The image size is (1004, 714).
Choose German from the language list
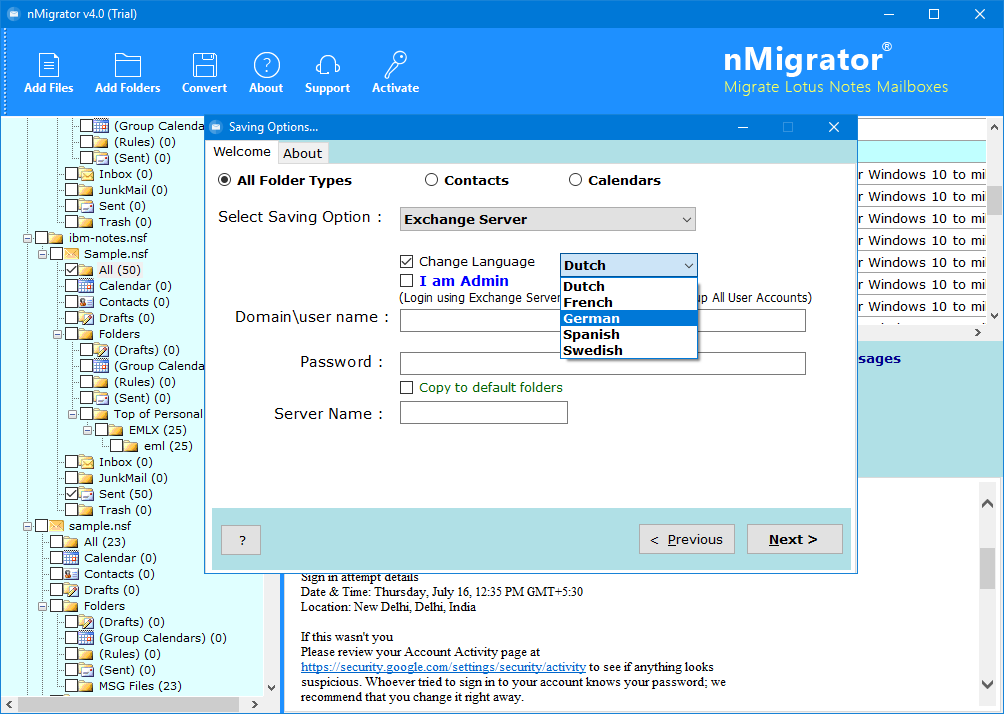[628, 318]
